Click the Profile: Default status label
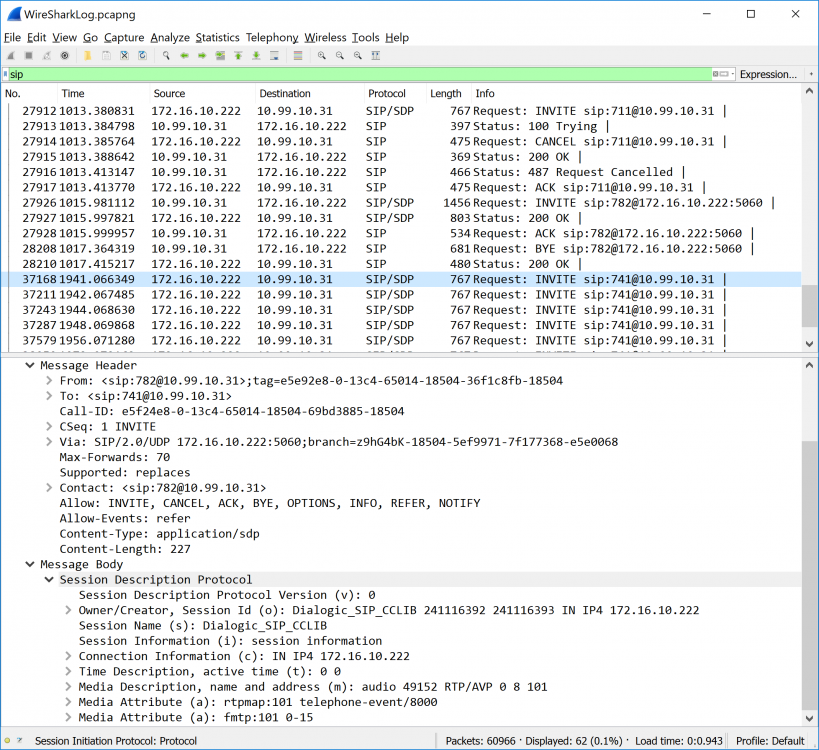 click(x=768, y=741)
